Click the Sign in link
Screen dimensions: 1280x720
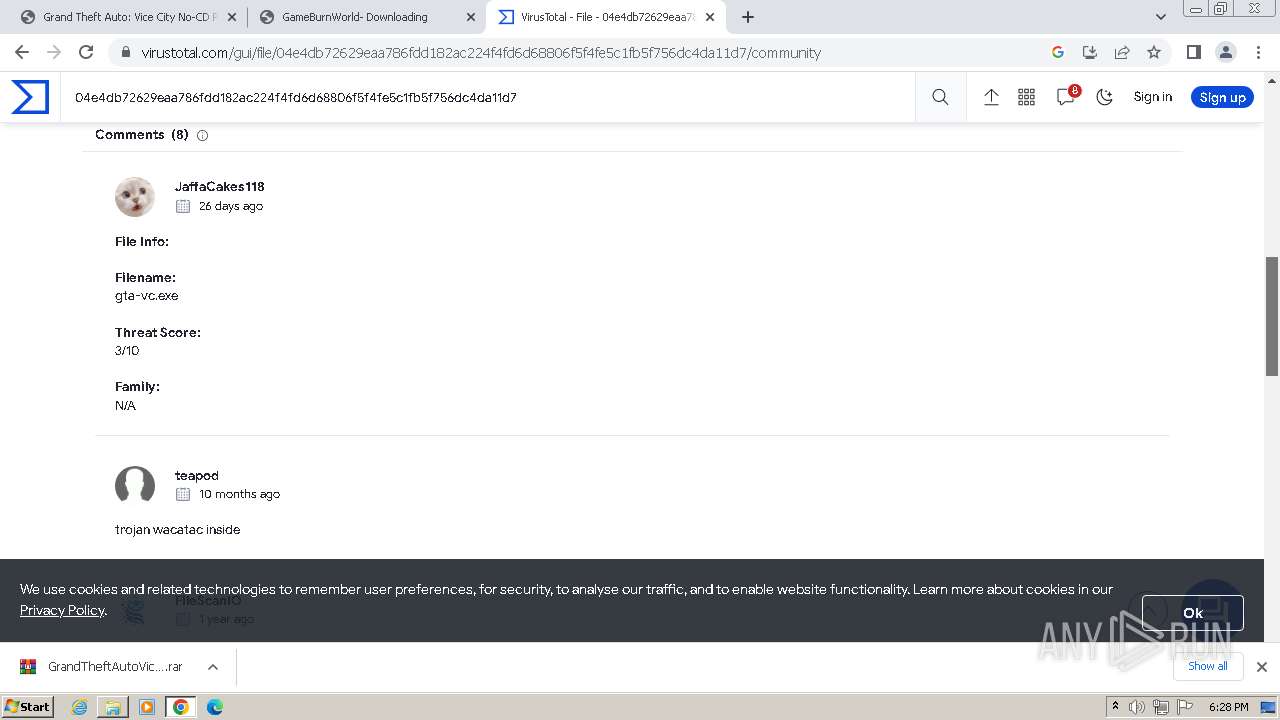click(1152, 97)
